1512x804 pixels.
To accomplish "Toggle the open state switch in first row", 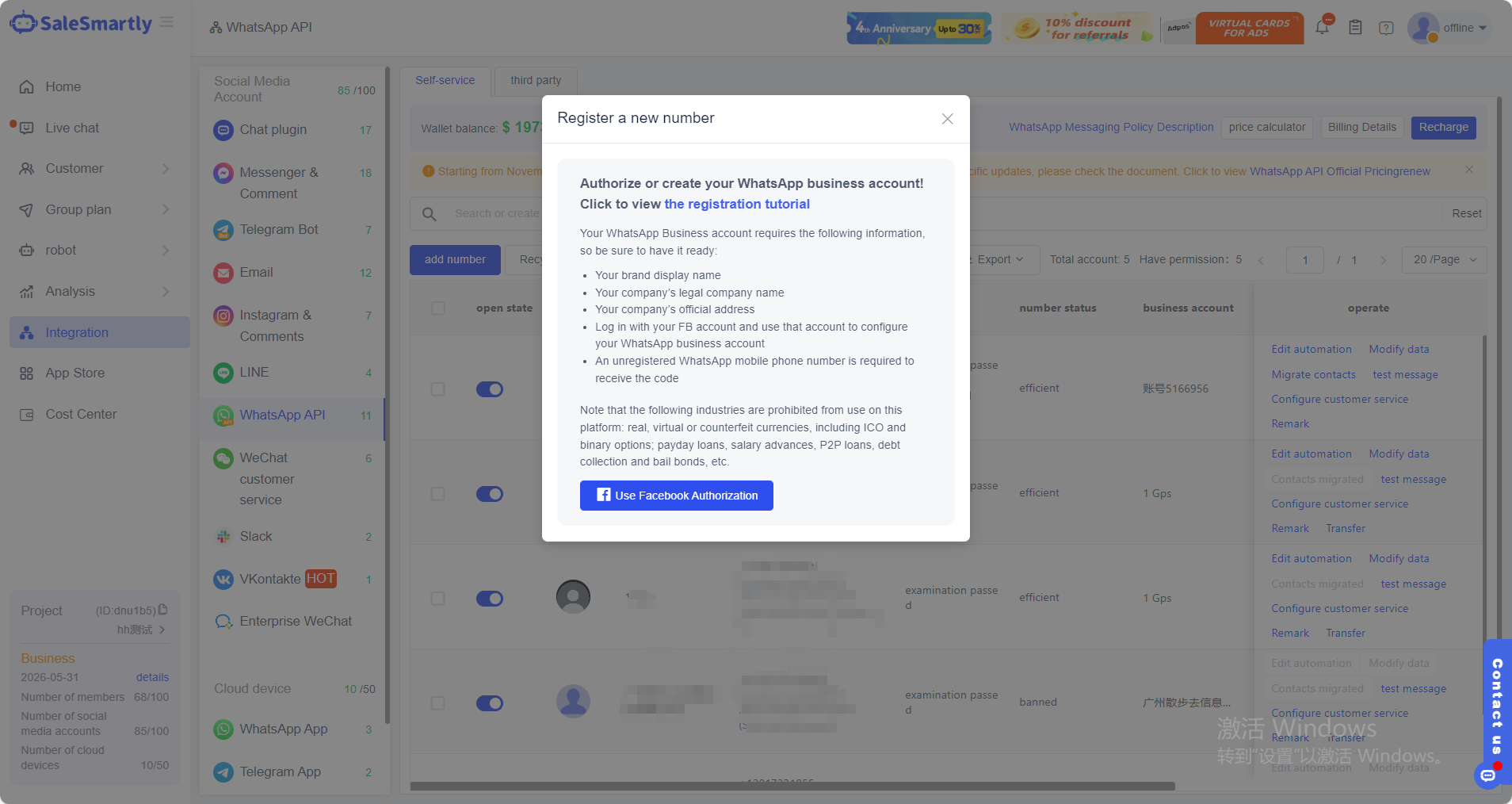I will pos(490,389).
